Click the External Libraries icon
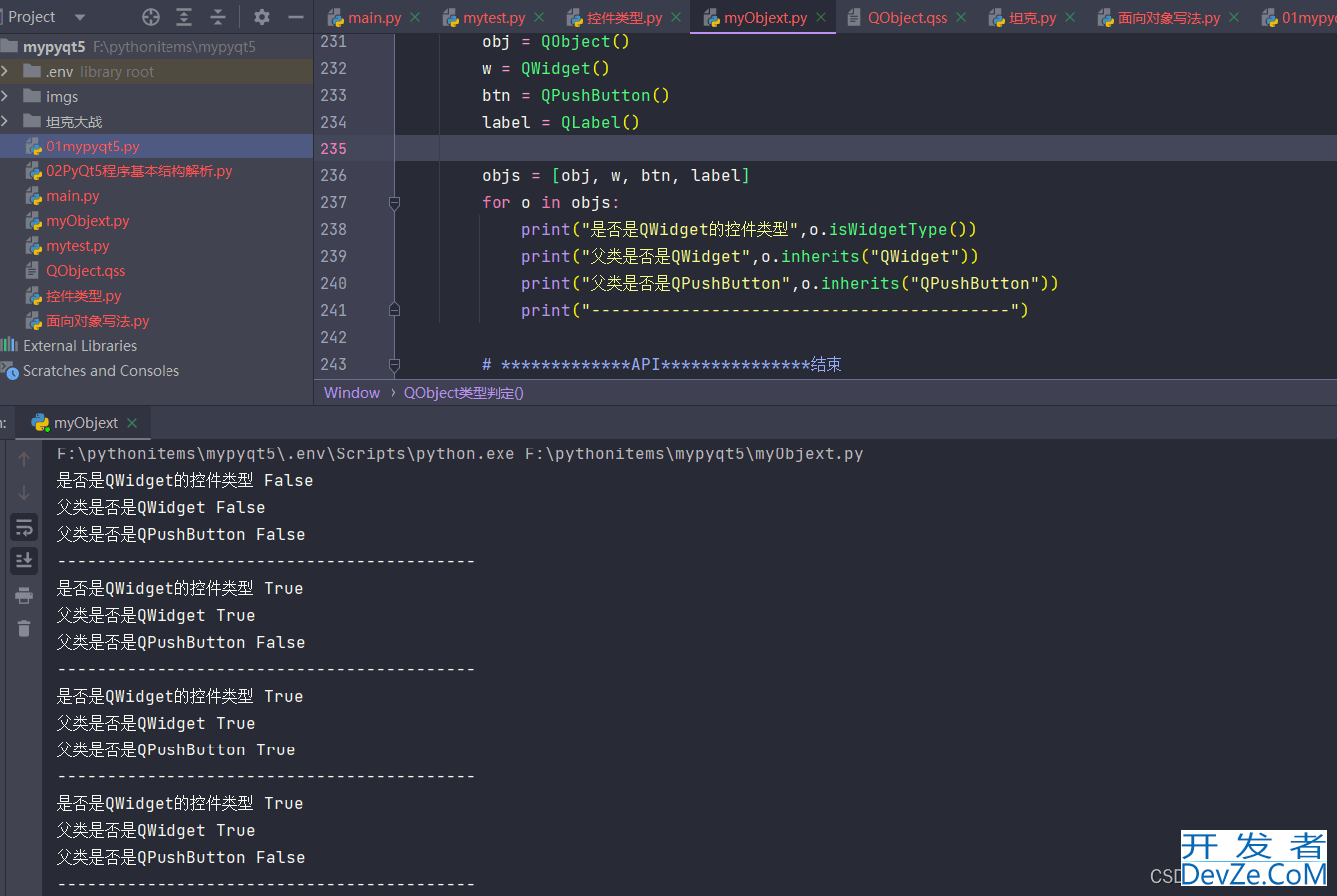1337x896 pixels. tap(10, 345)
